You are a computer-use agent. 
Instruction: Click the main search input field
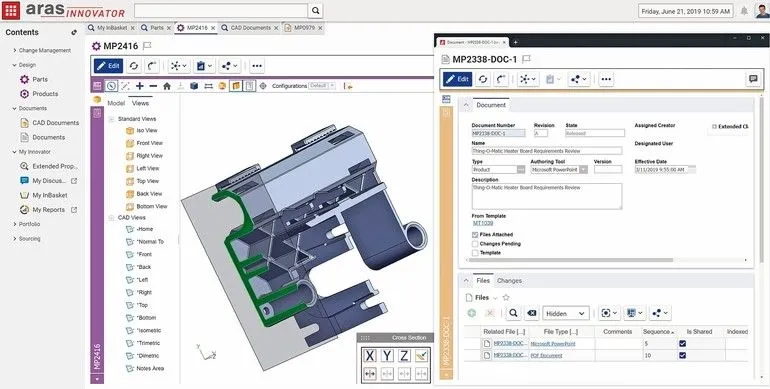click(221, 11)
